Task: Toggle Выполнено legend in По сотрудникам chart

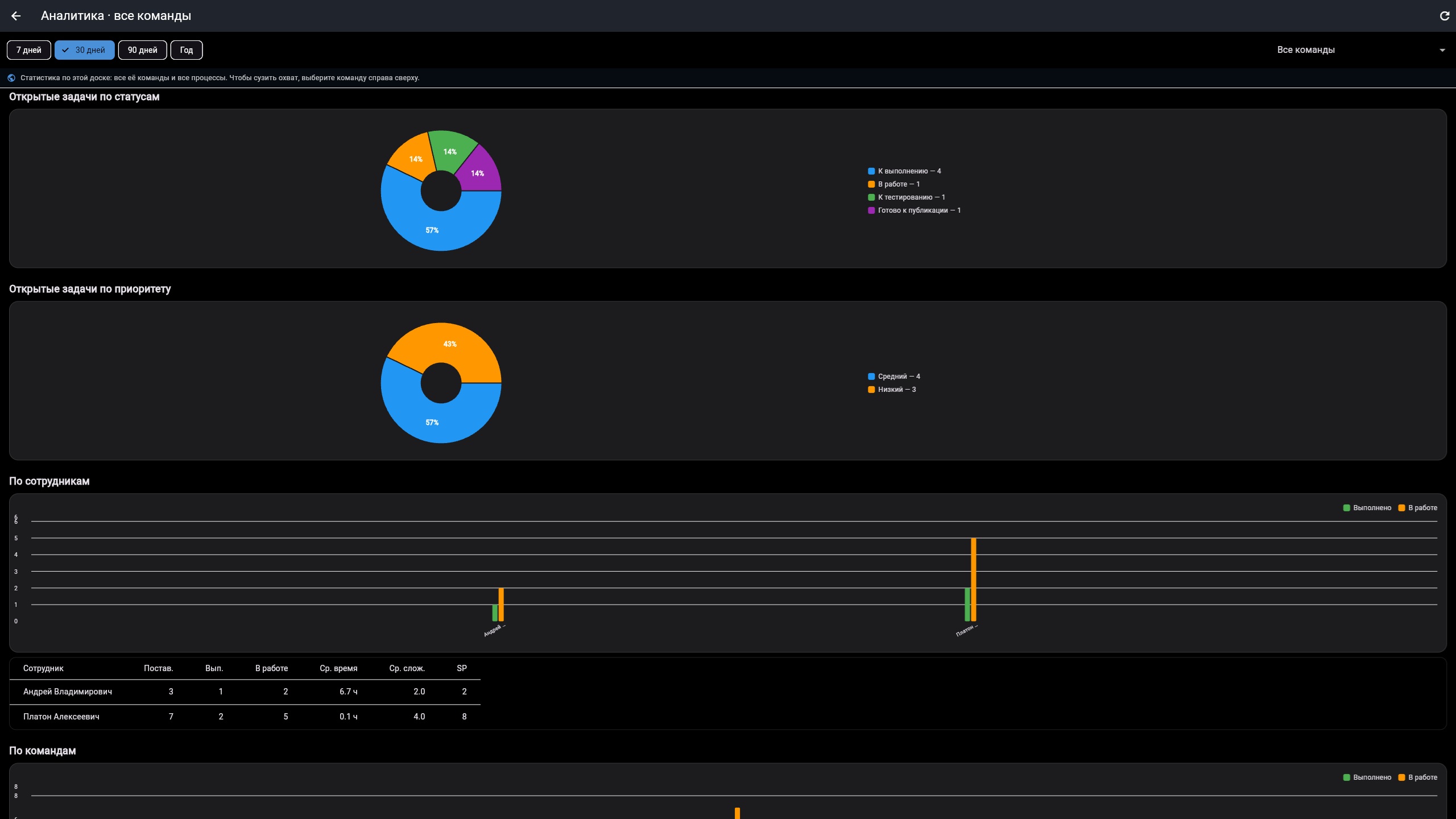Action: [x=1367, y=508]
